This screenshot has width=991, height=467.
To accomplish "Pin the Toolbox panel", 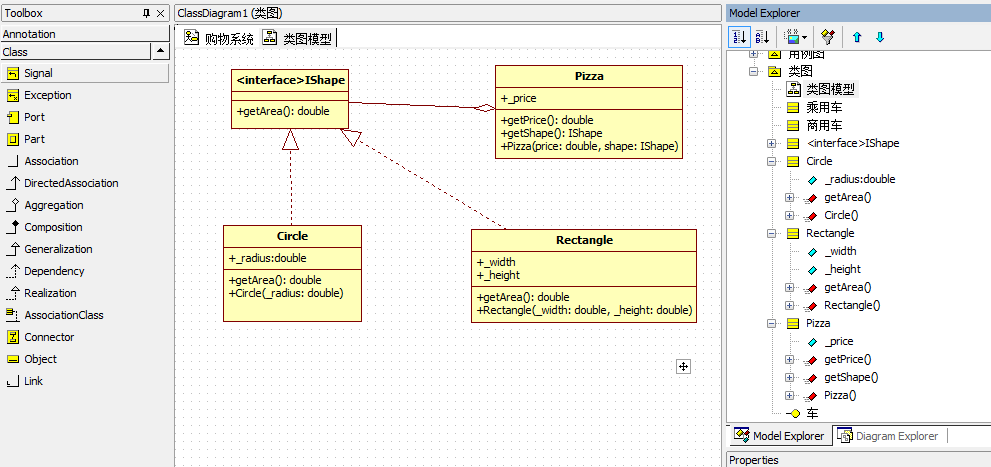I will 146,13.
